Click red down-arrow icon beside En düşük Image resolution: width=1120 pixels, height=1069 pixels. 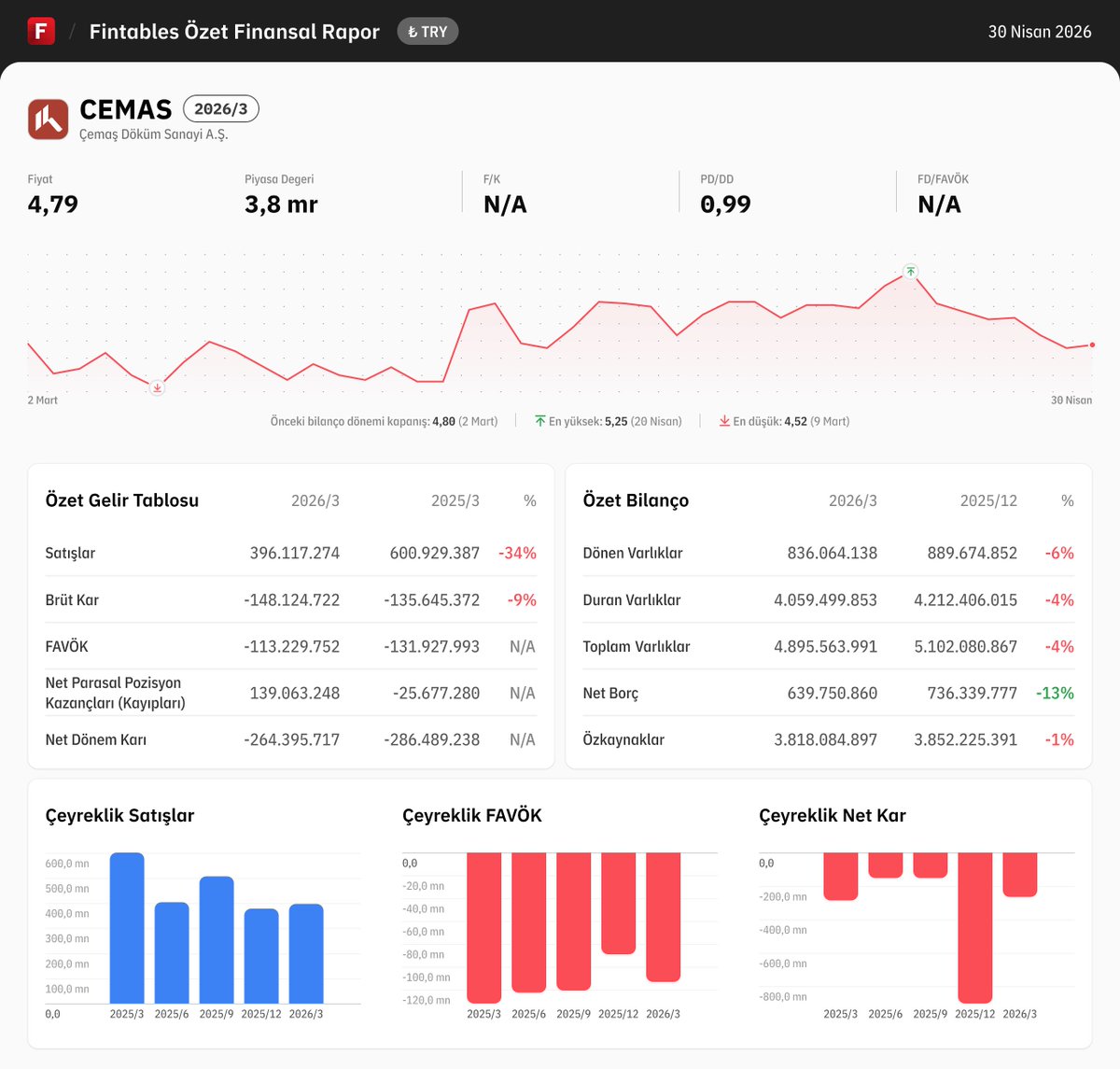[x=724, y=421]
